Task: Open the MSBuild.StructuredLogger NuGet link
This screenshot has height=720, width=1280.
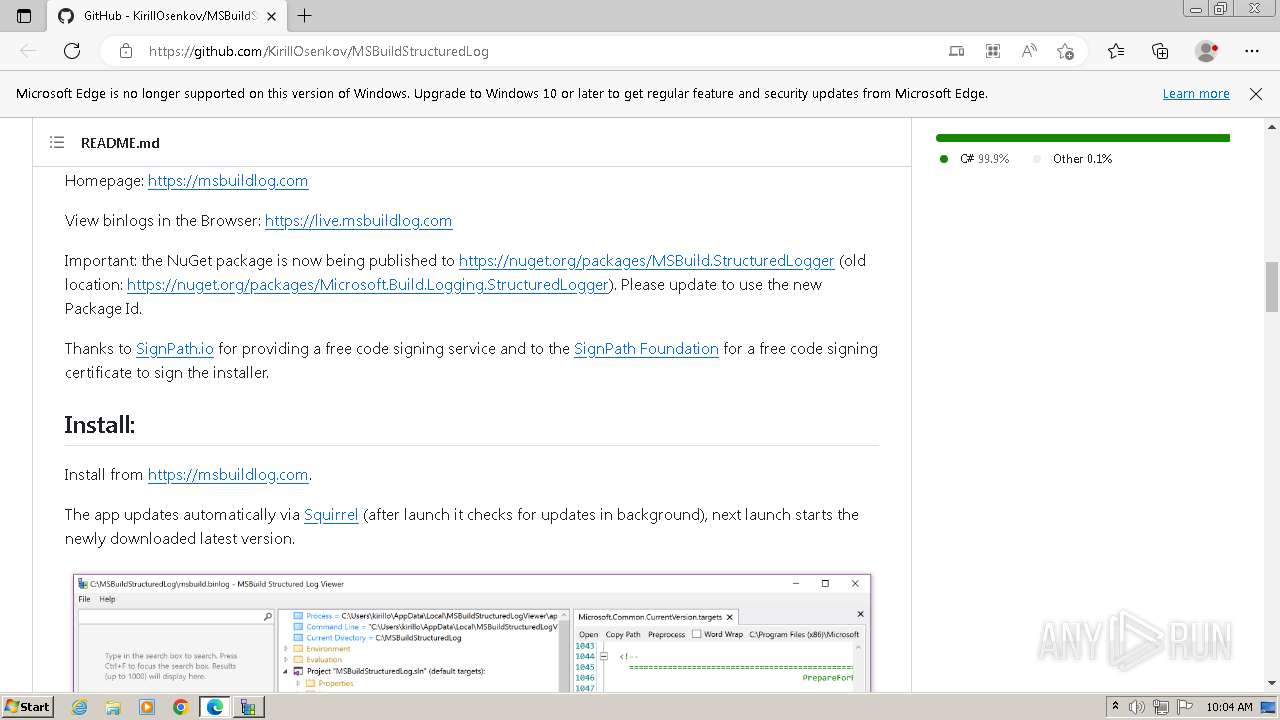Action: tap(646, 260)
